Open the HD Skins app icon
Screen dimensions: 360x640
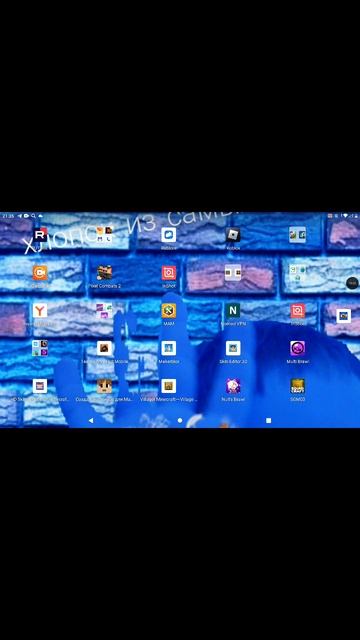[40, 386]
